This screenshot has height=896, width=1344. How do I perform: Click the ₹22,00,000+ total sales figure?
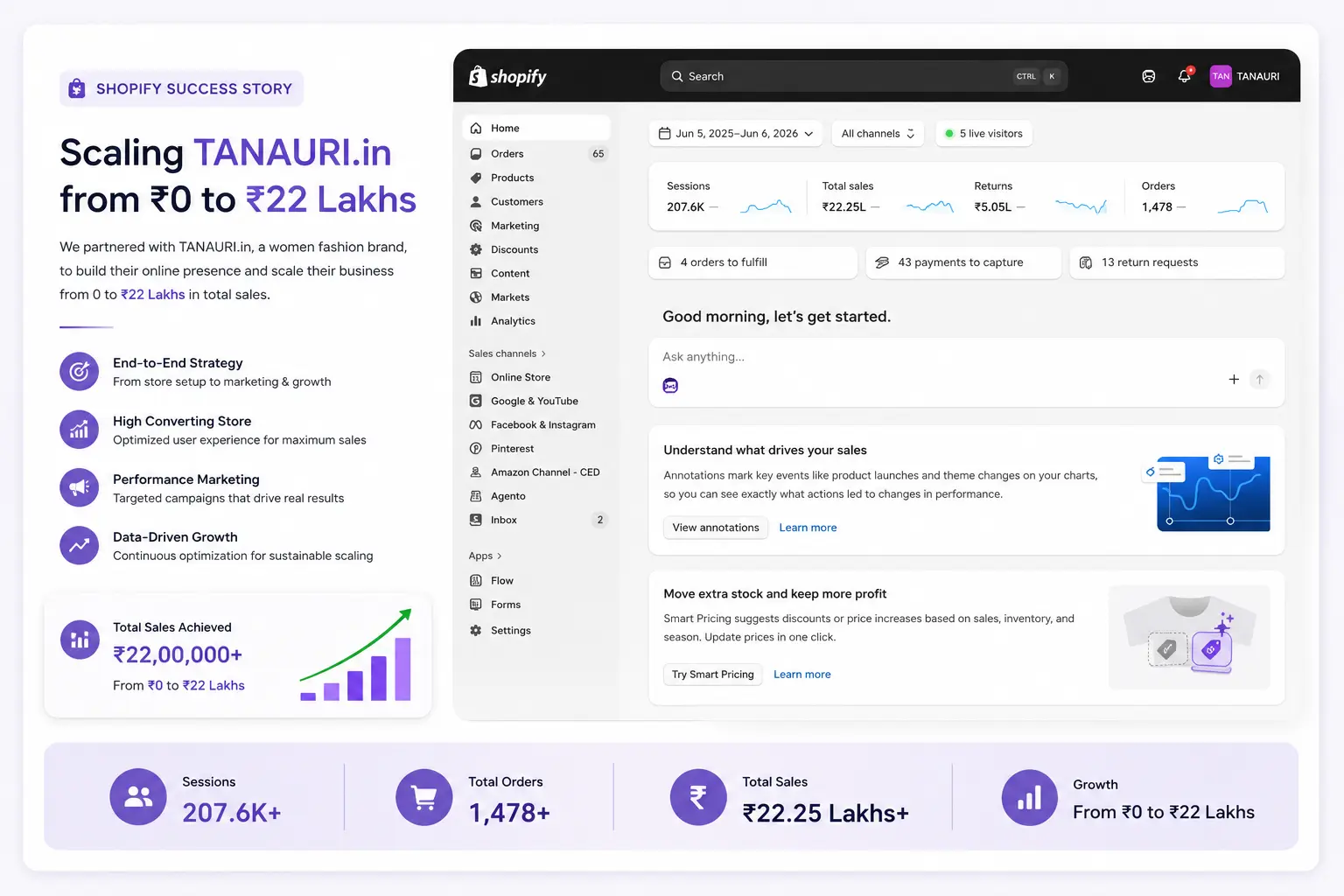(x=178, y=654)
